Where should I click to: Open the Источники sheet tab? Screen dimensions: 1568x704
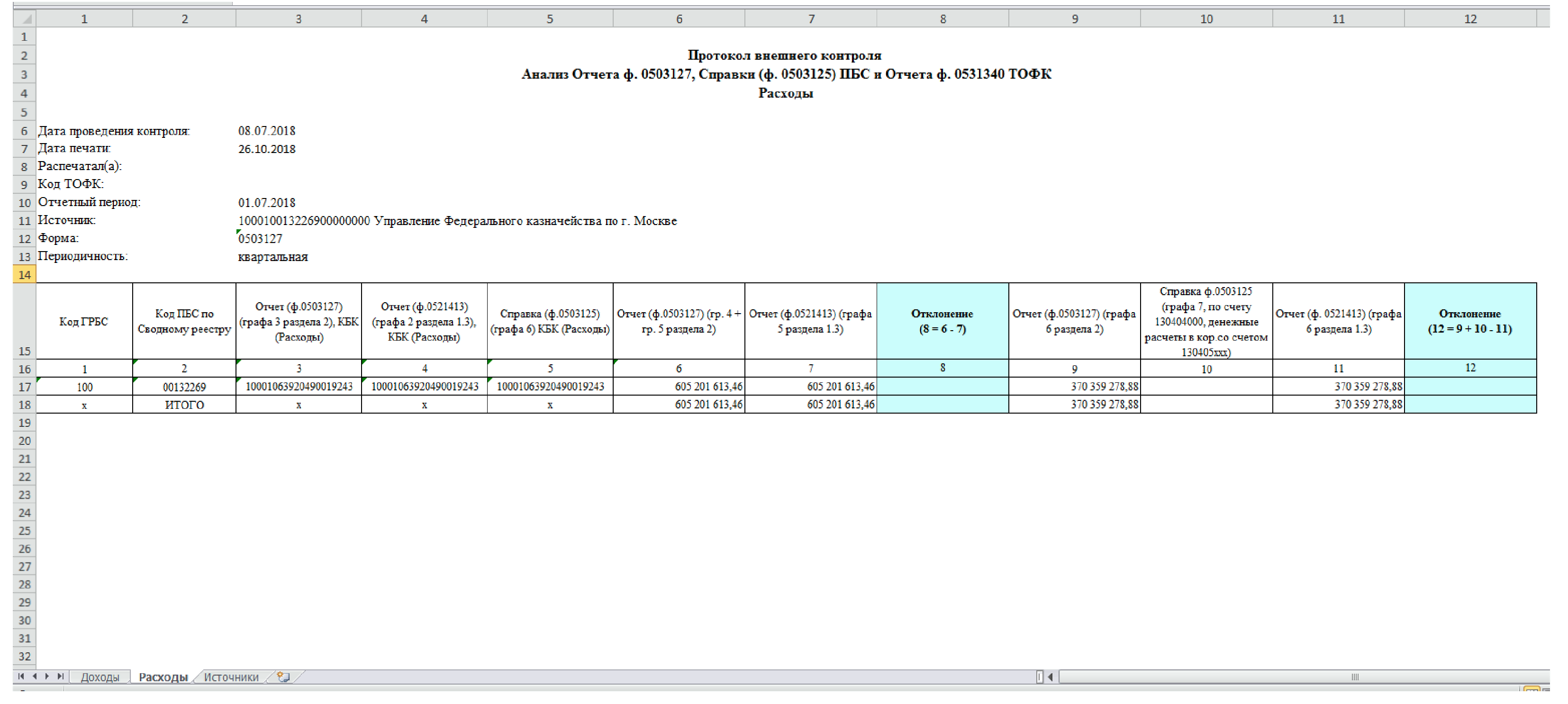pos(231,677)
